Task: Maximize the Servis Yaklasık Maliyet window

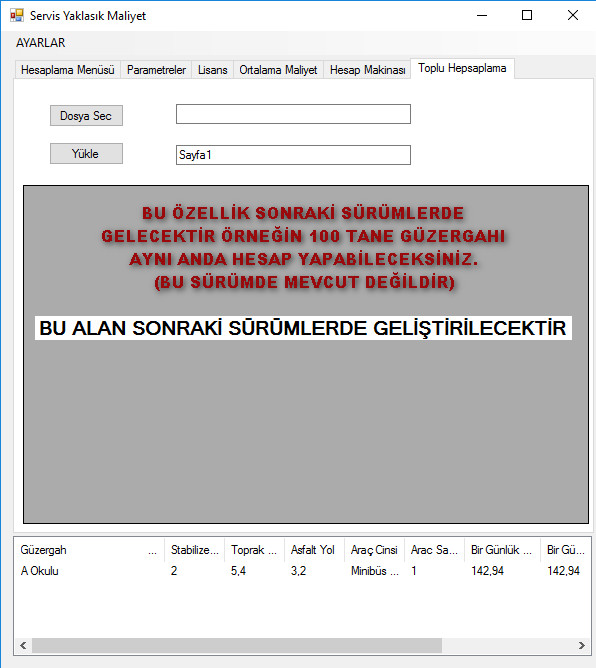Action: pos(527,15)
